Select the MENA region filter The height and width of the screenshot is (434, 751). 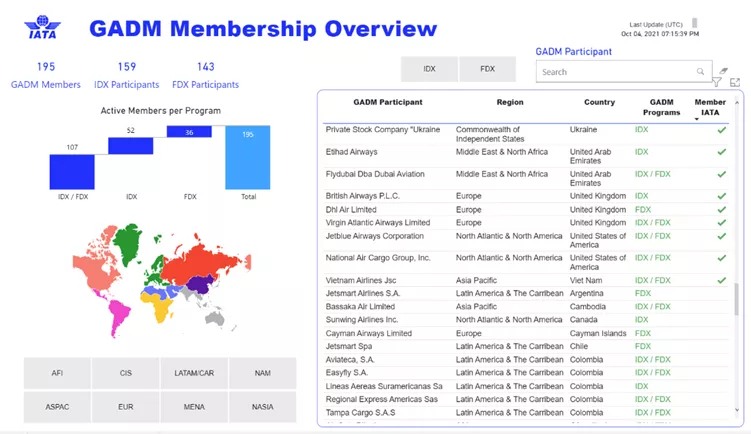coord(194,407)
